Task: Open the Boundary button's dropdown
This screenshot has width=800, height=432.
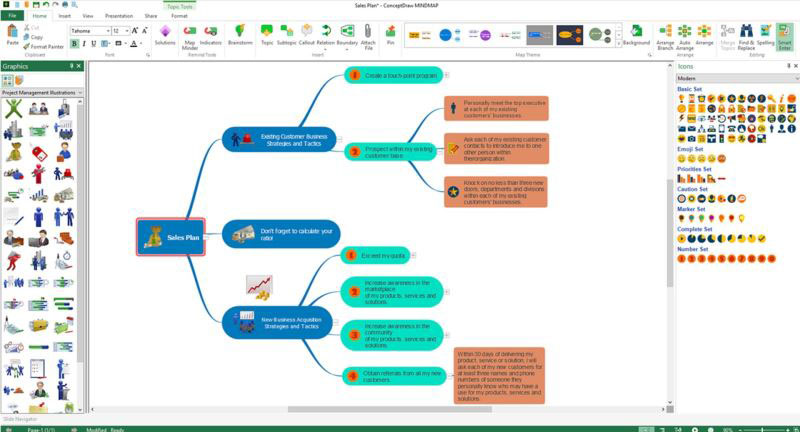Action: pos(347,49)
